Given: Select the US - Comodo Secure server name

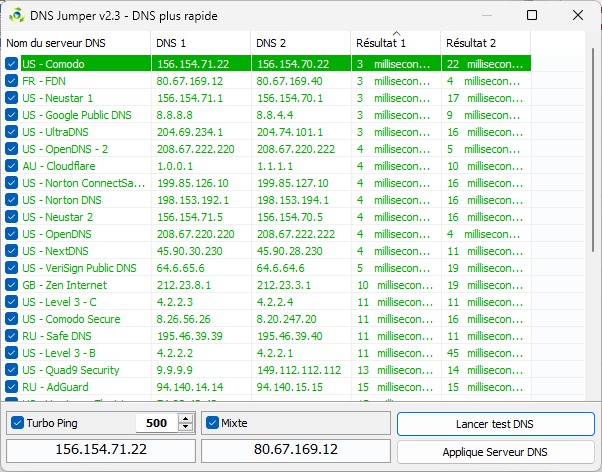Looking at the screenshot, I should tap(71, 319).
